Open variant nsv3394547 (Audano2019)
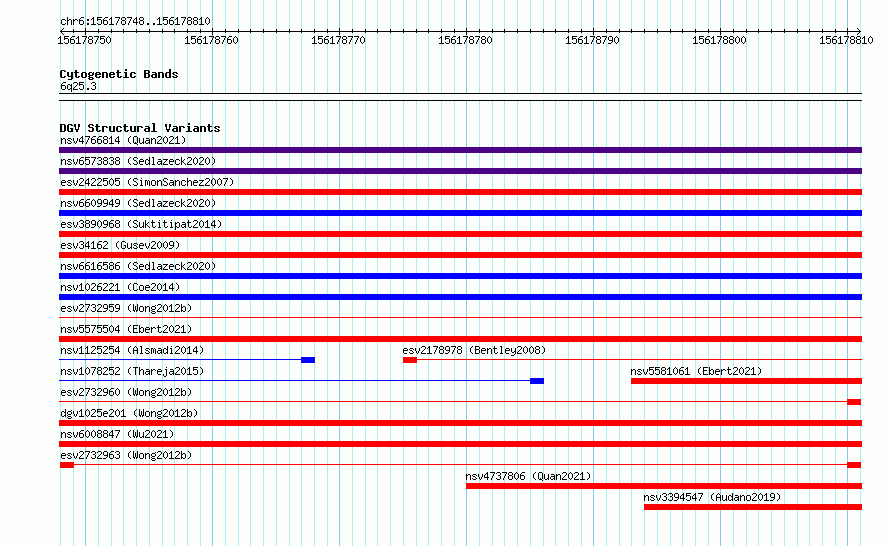The image size is (890, 546). [x=712, y=497]
